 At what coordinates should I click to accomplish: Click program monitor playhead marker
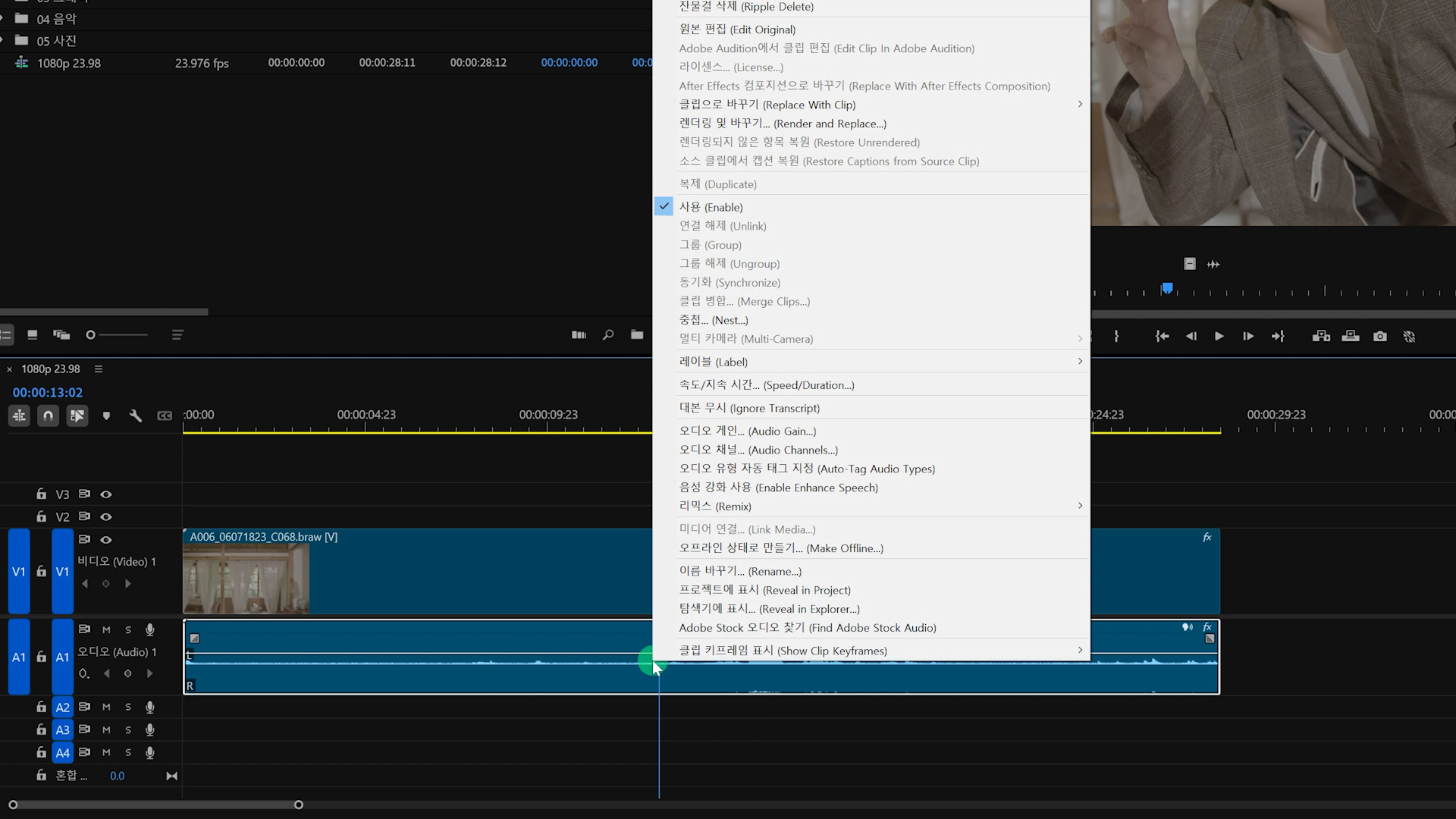(x=1168, y=288)
